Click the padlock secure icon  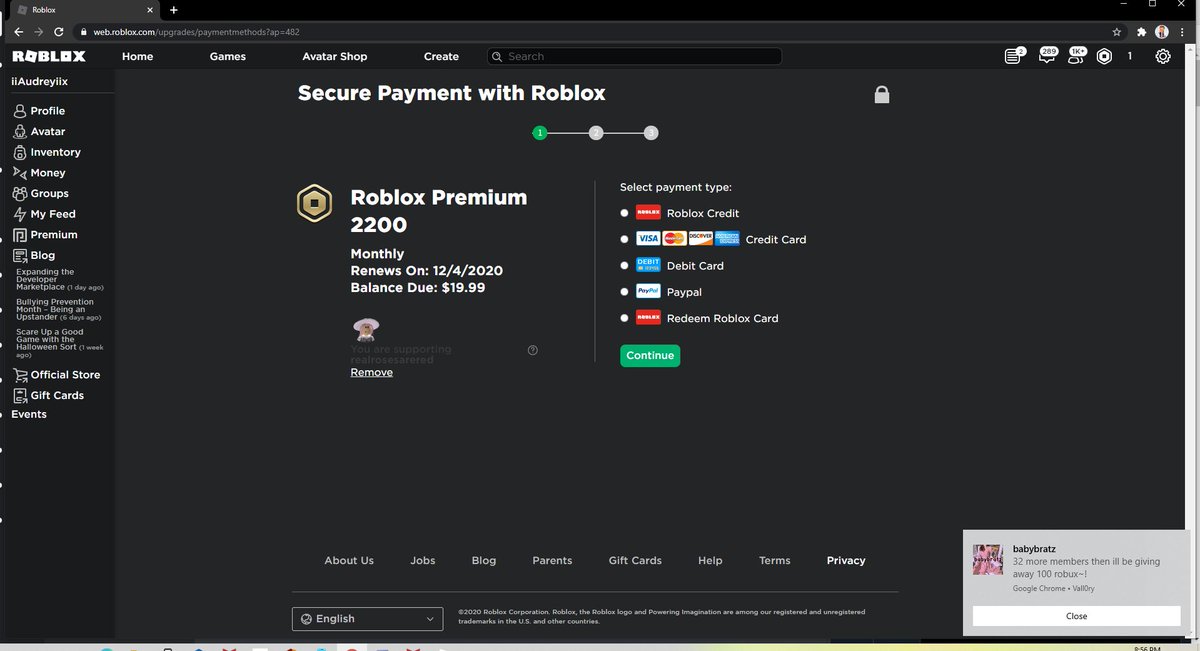(881, 95)
